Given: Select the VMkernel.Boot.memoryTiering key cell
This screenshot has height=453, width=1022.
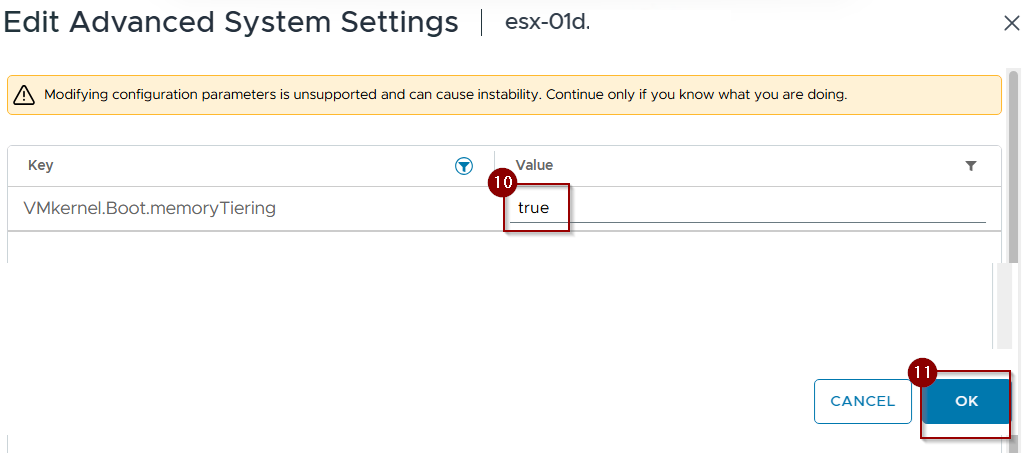Looking at the screenshot, I should [150, 208].
